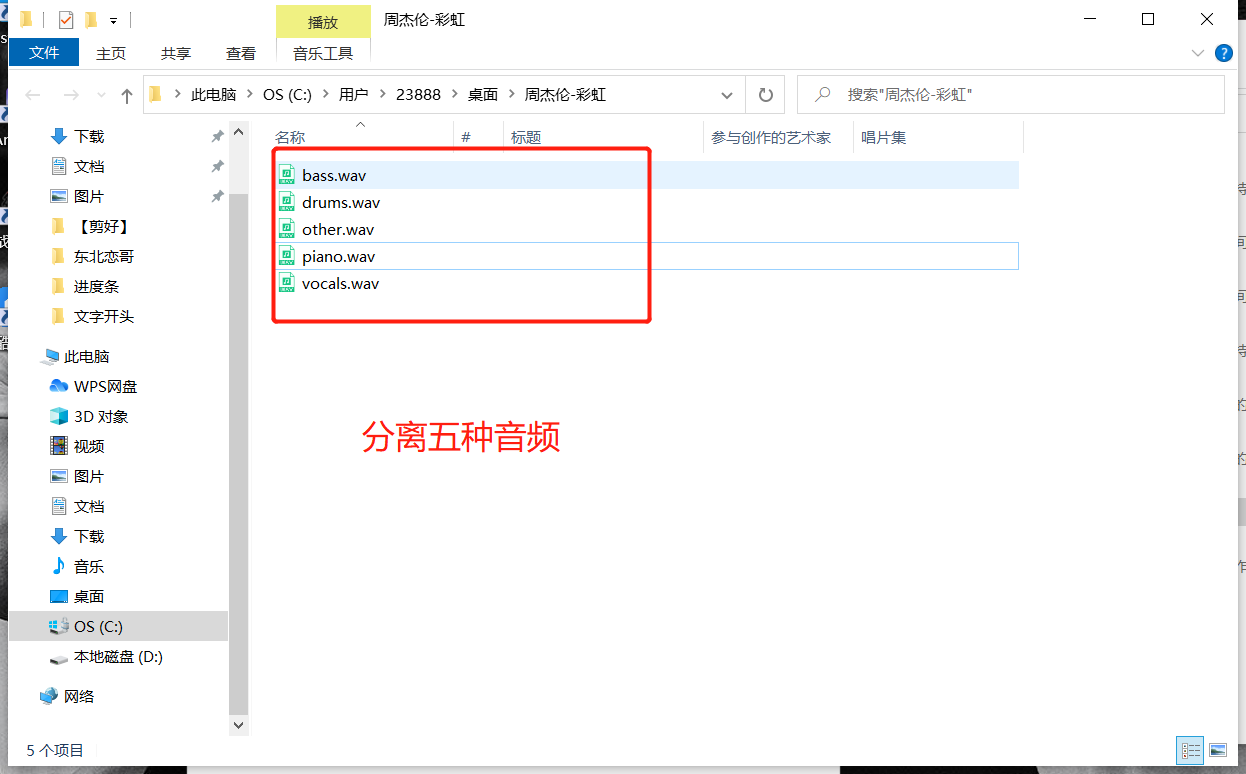Click the search box for 周杰伦-彩虹
The height and width of the screenshot is (774, 1246).
1010,95
